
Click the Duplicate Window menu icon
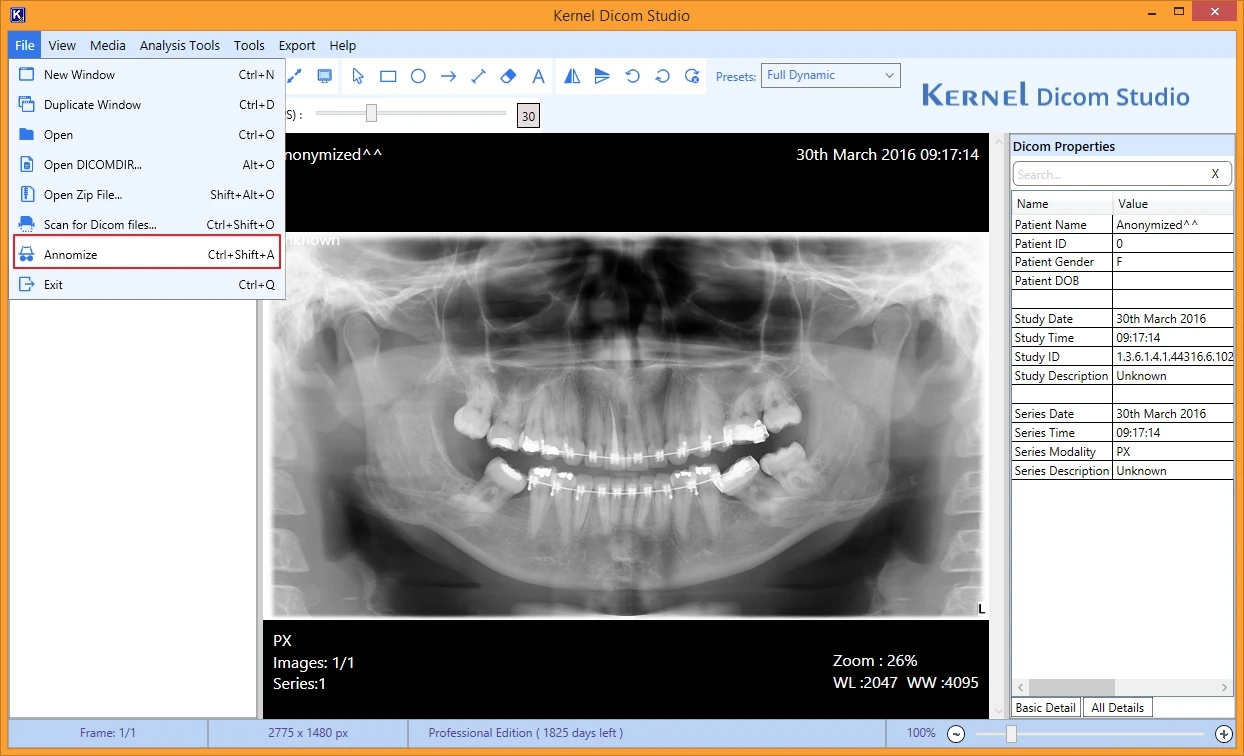pyautogui.click(x=27, y=105)
